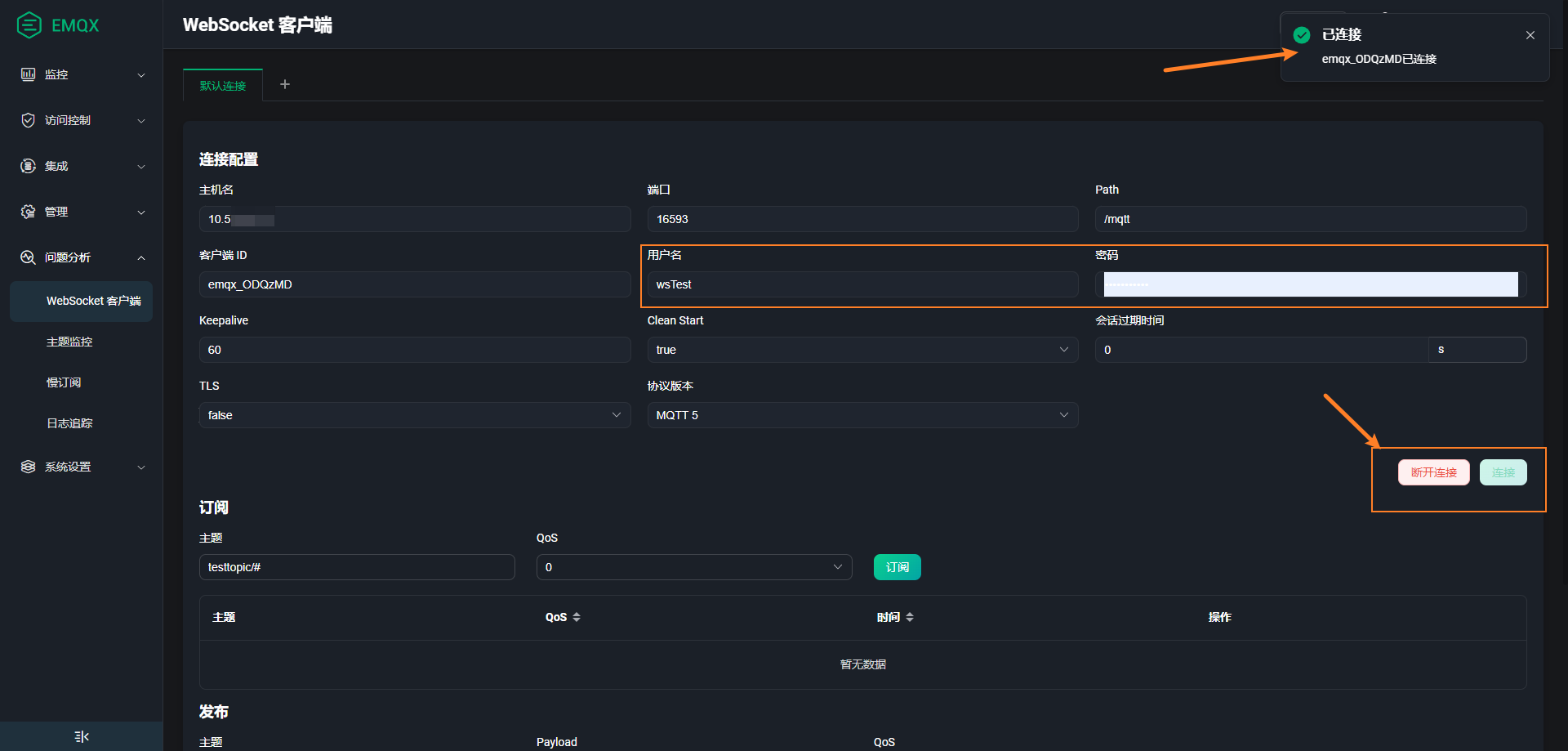
Task: Click the integration (集成) icon
Action: click(x=28, y=166)
